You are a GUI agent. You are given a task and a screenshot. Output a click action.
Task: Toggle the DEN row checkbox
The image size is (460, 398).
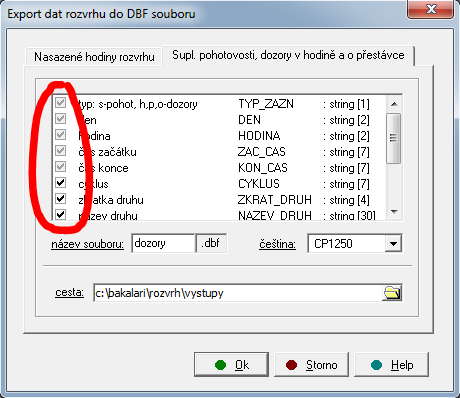60,119
